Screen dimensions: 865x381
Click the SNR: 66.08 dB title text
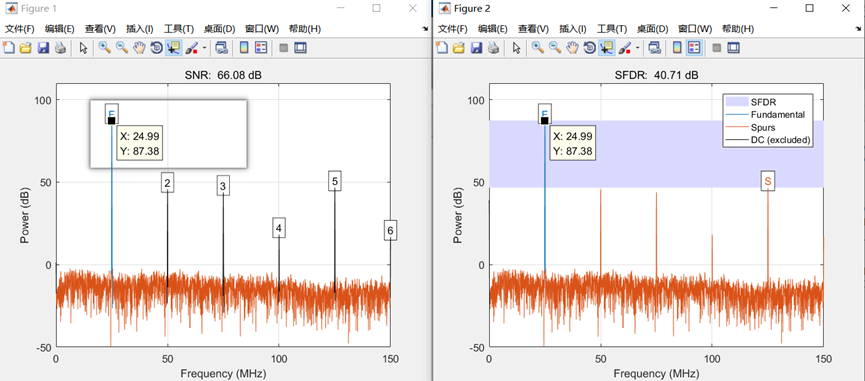tap(223, 75)
